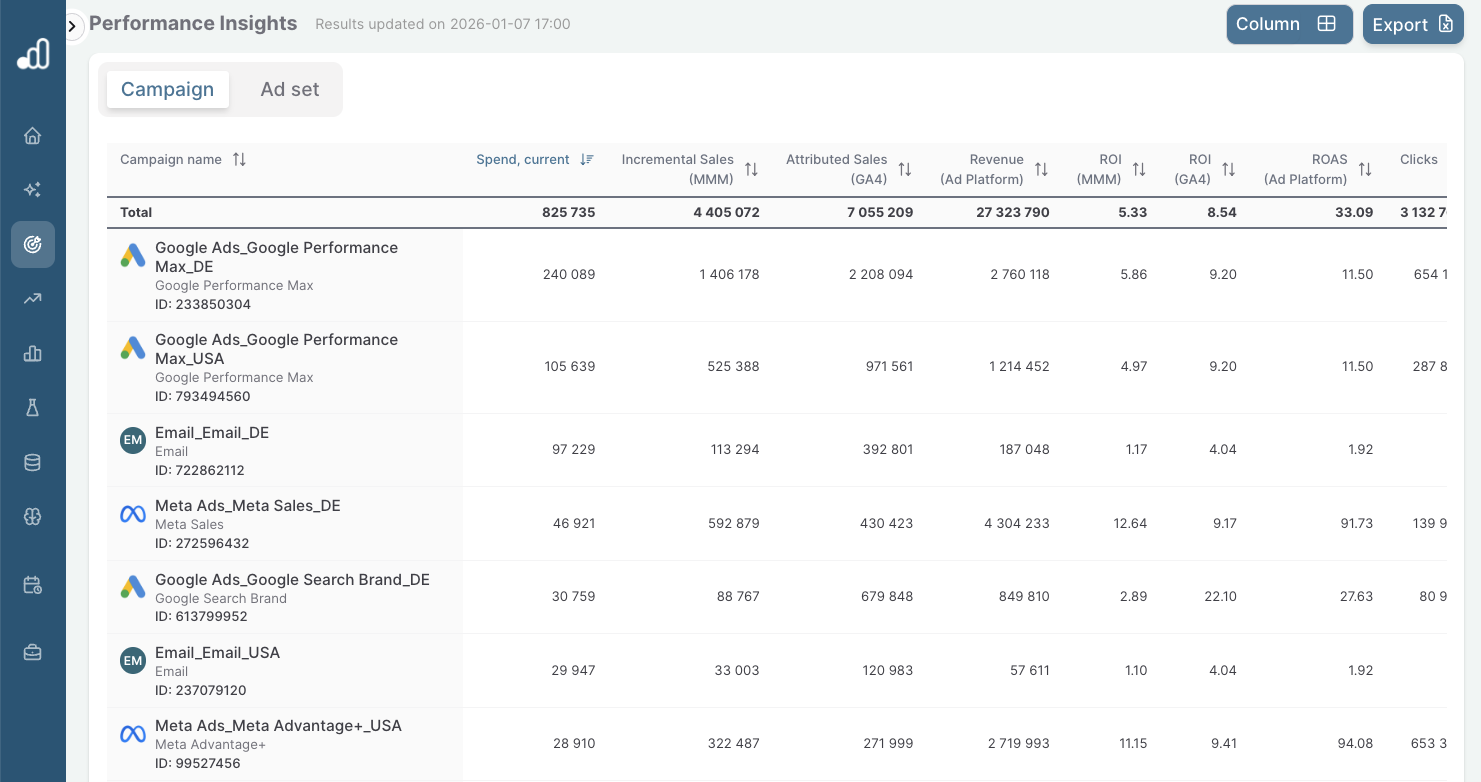The width and height of the screenshot is (1481, 782).
Task: Open the flask experiments icon
Action: click(x=32, y=407)
